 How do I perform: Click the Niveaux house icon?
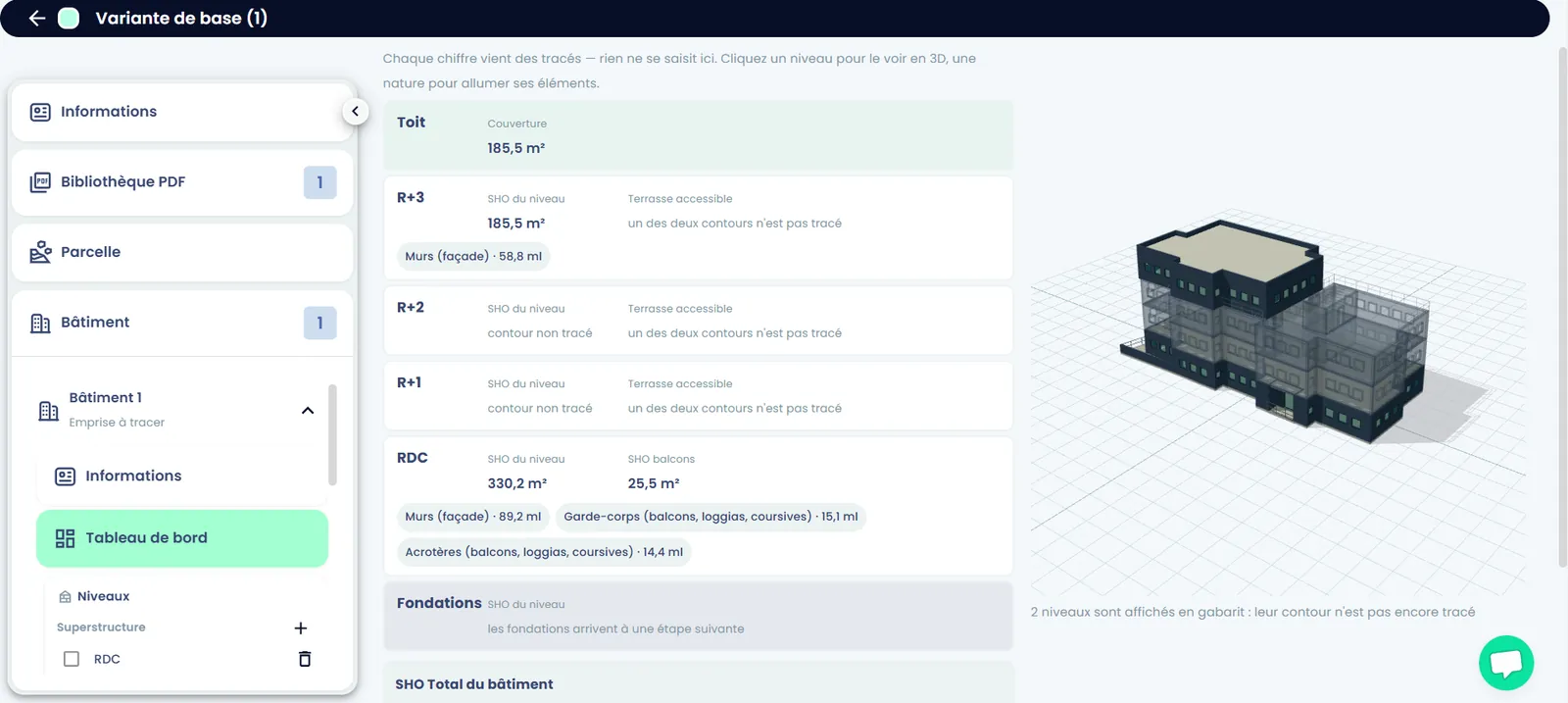point(65,596)
